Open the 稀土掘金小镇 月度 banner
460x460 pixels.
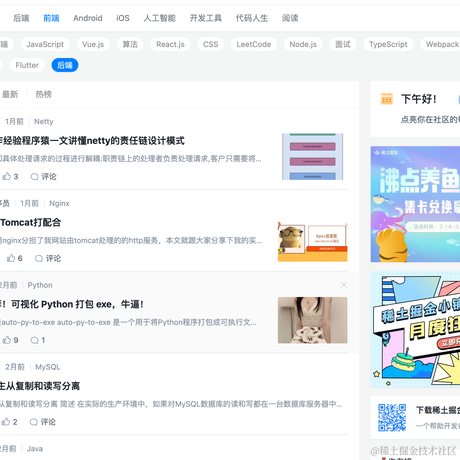click(415, 329)
